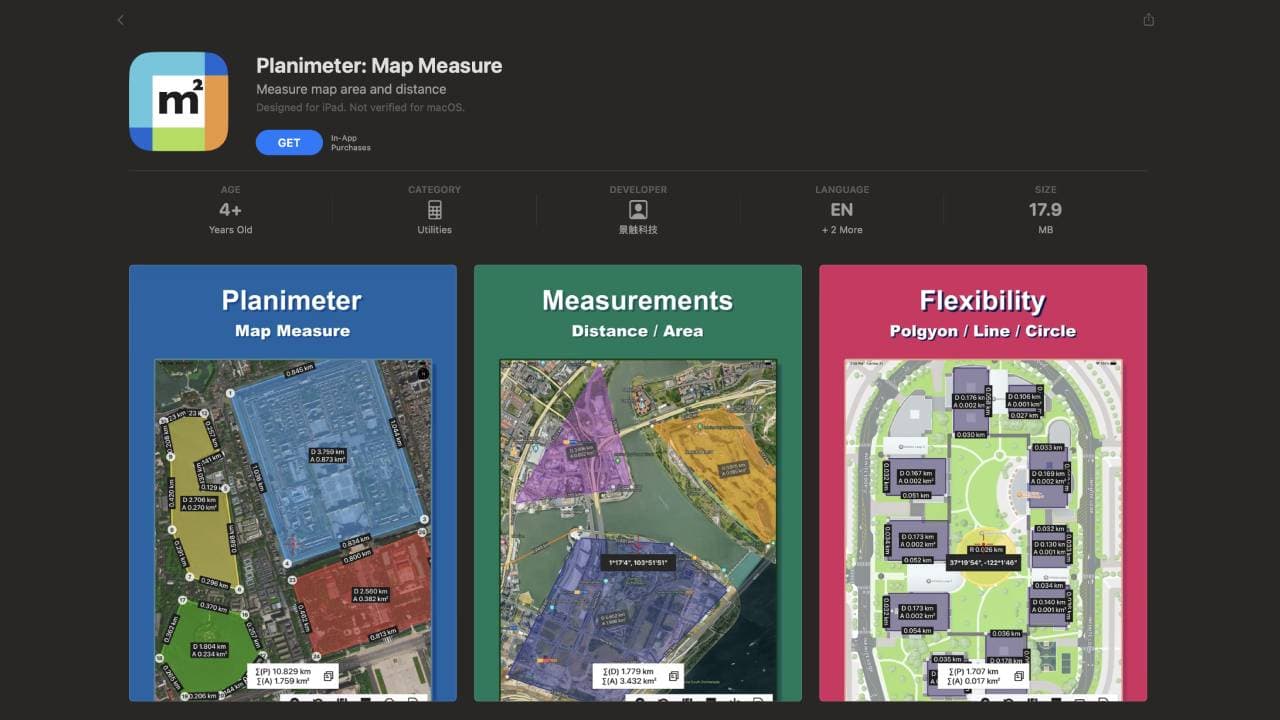Click the Designed for iPad notice
This screenshot has height=720, width=1280.
(360, 107)
